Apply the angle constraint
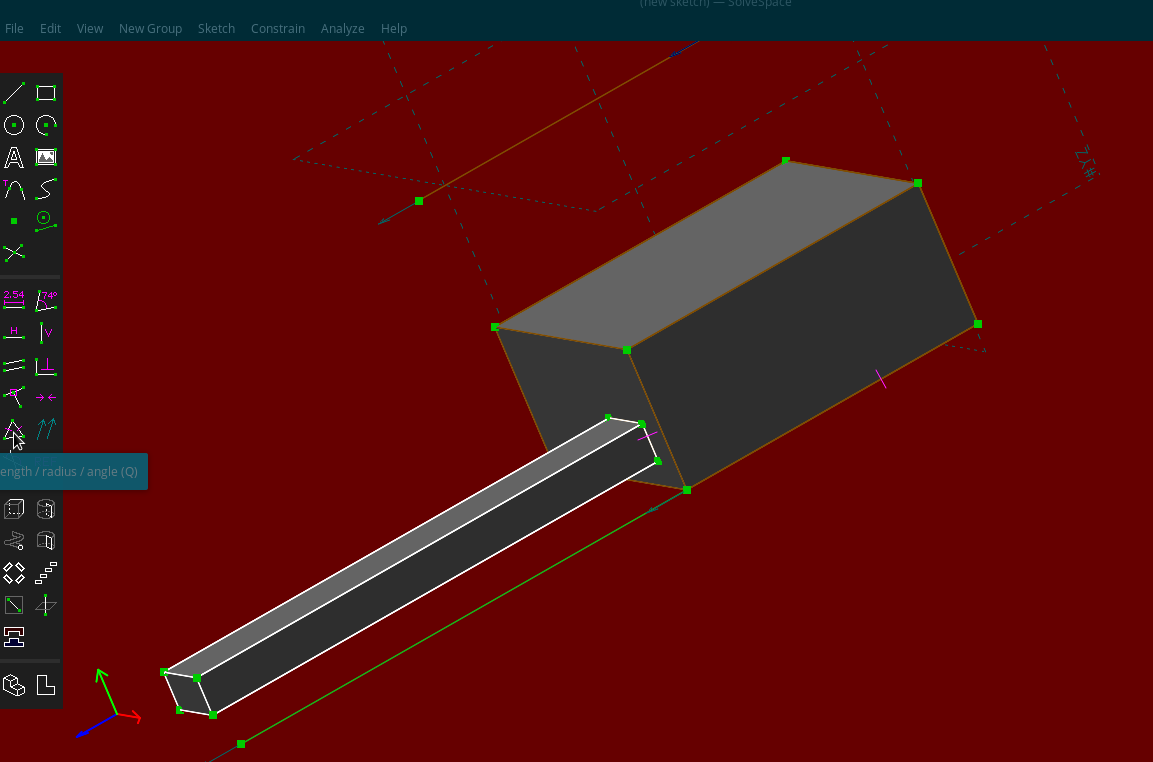The image size is (1153, 762). click(x=45, y=300)
